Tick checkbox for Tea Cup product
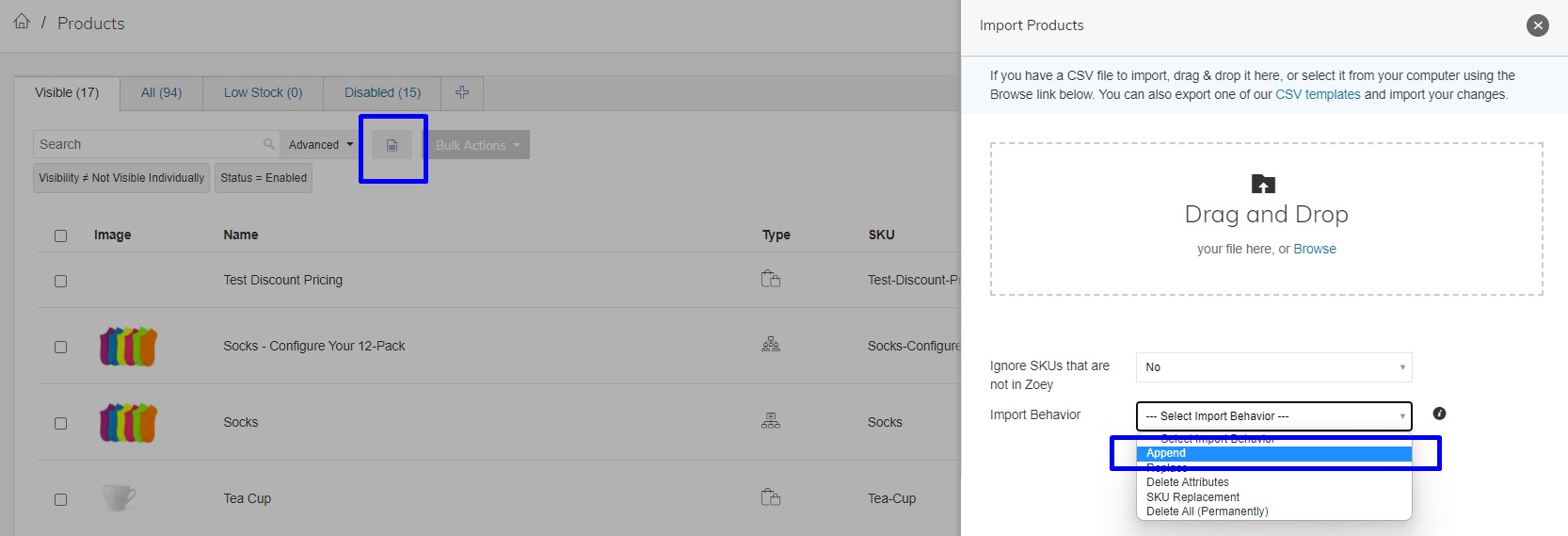The width and height of the screenshot is (1568, 536). click(61, 499)
